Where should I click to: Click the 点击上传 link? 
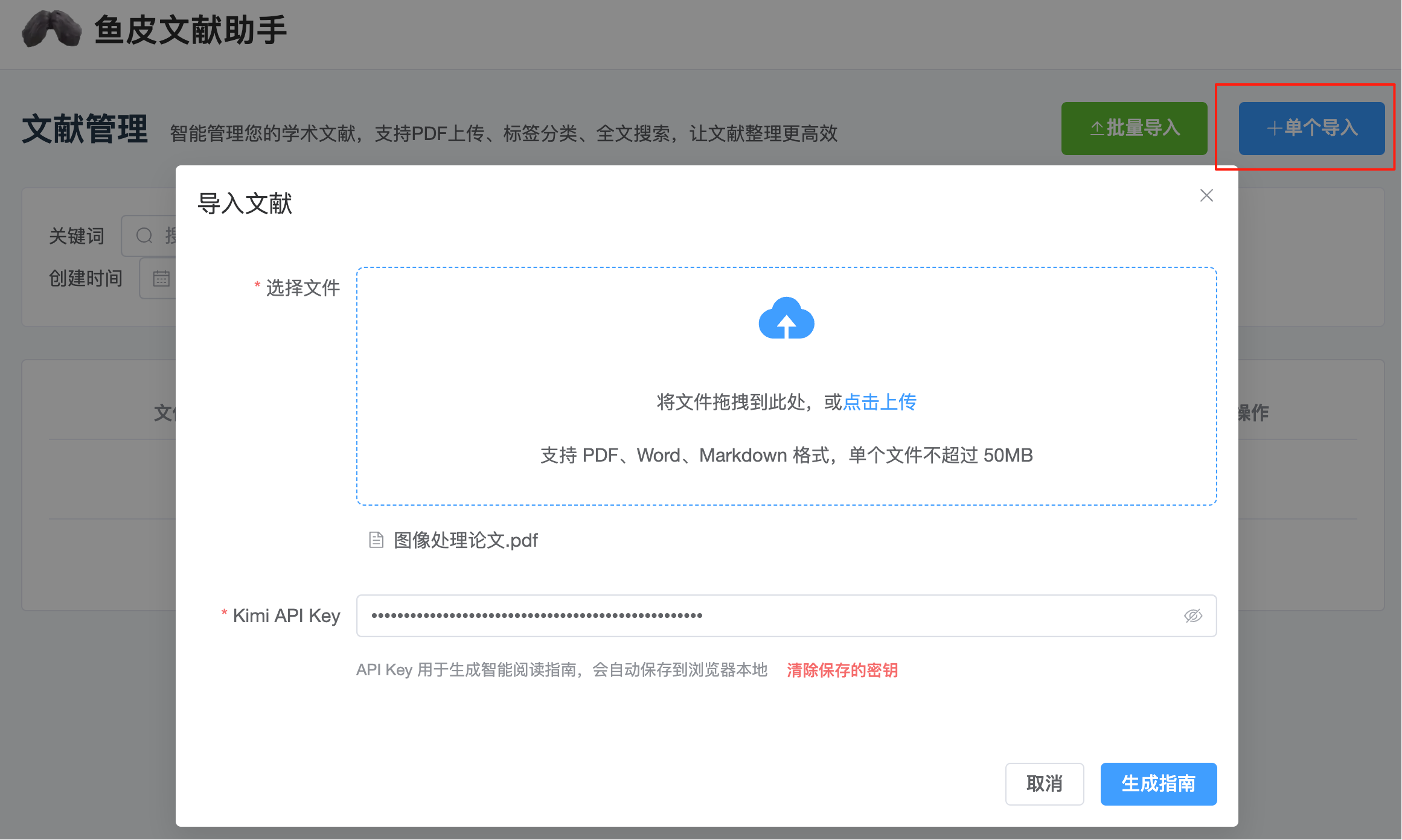879,402
